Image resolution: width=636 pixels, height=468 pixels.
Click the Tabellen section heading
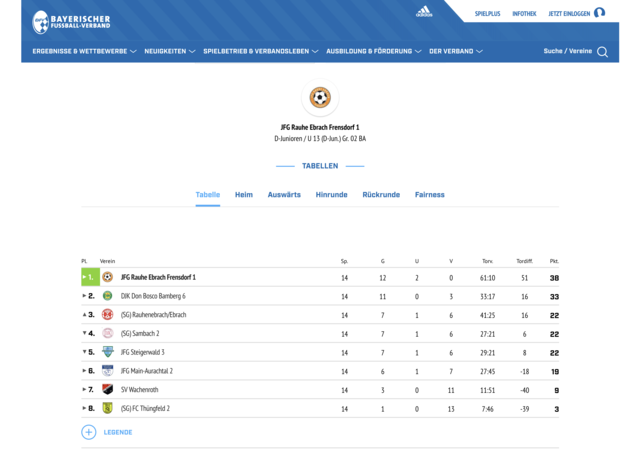tap(320, 166)
